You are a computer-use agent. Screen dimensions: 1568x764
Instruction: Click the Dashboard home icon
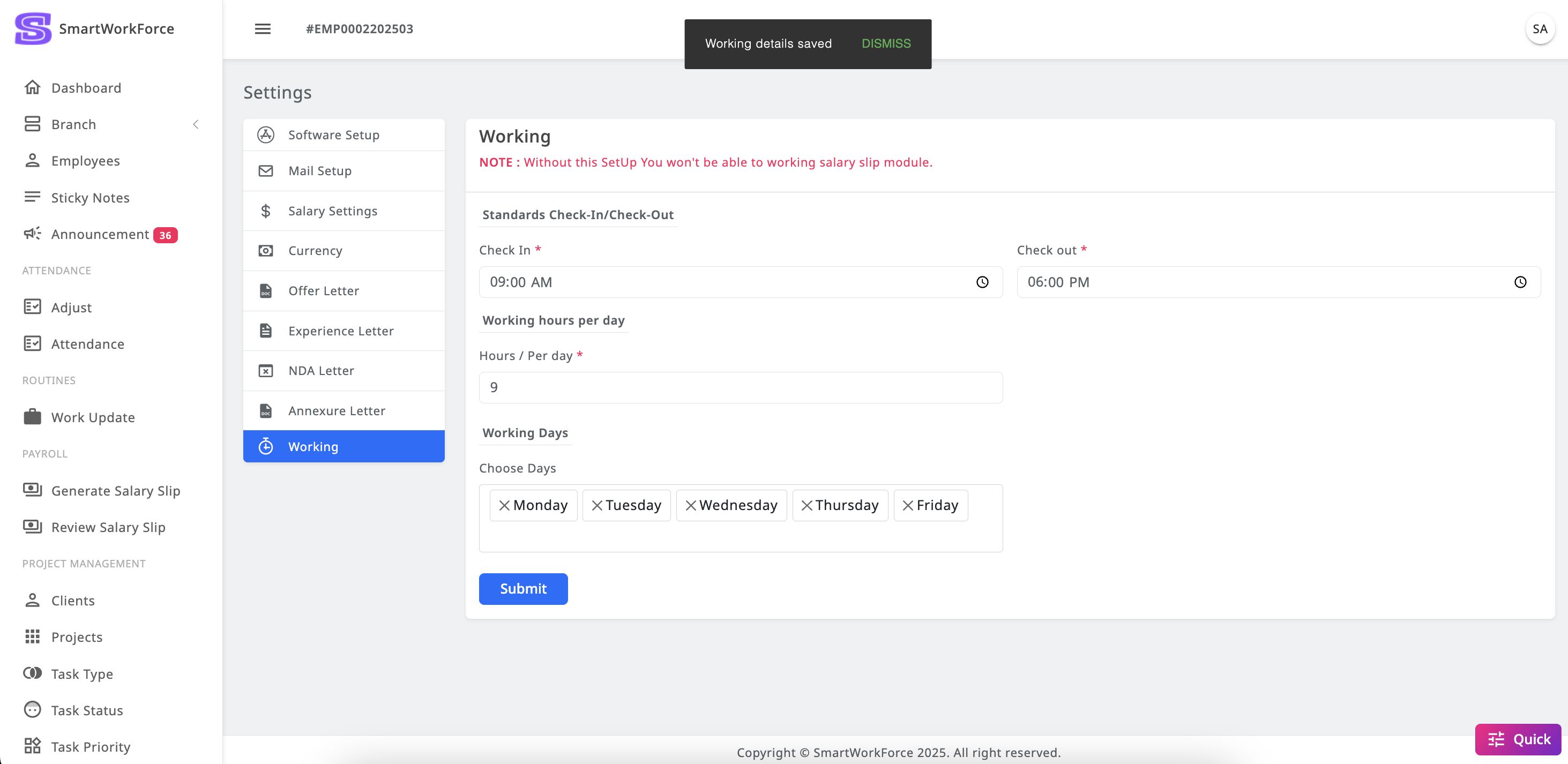pos(32,88)
